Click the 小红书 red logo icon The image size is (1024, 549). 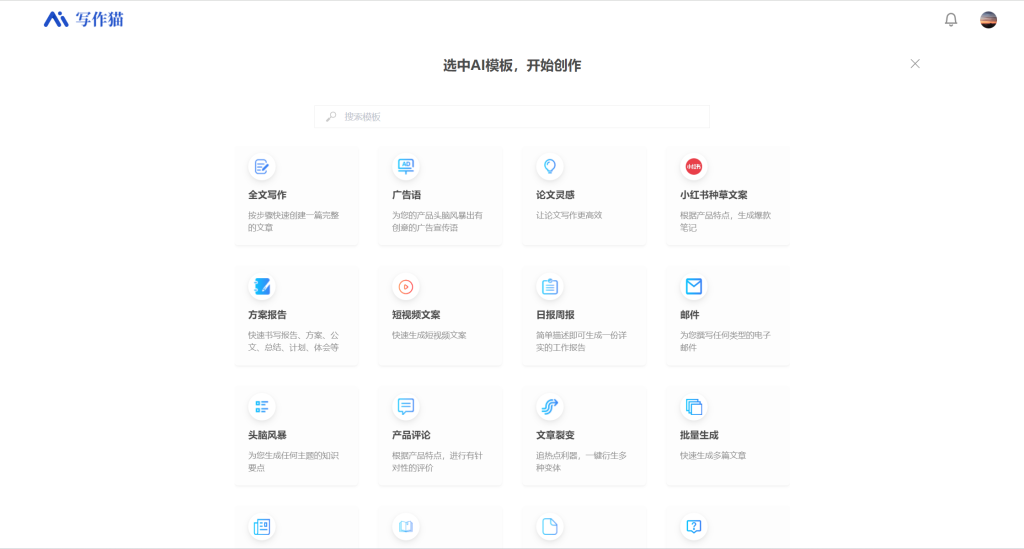coord(694,166)
